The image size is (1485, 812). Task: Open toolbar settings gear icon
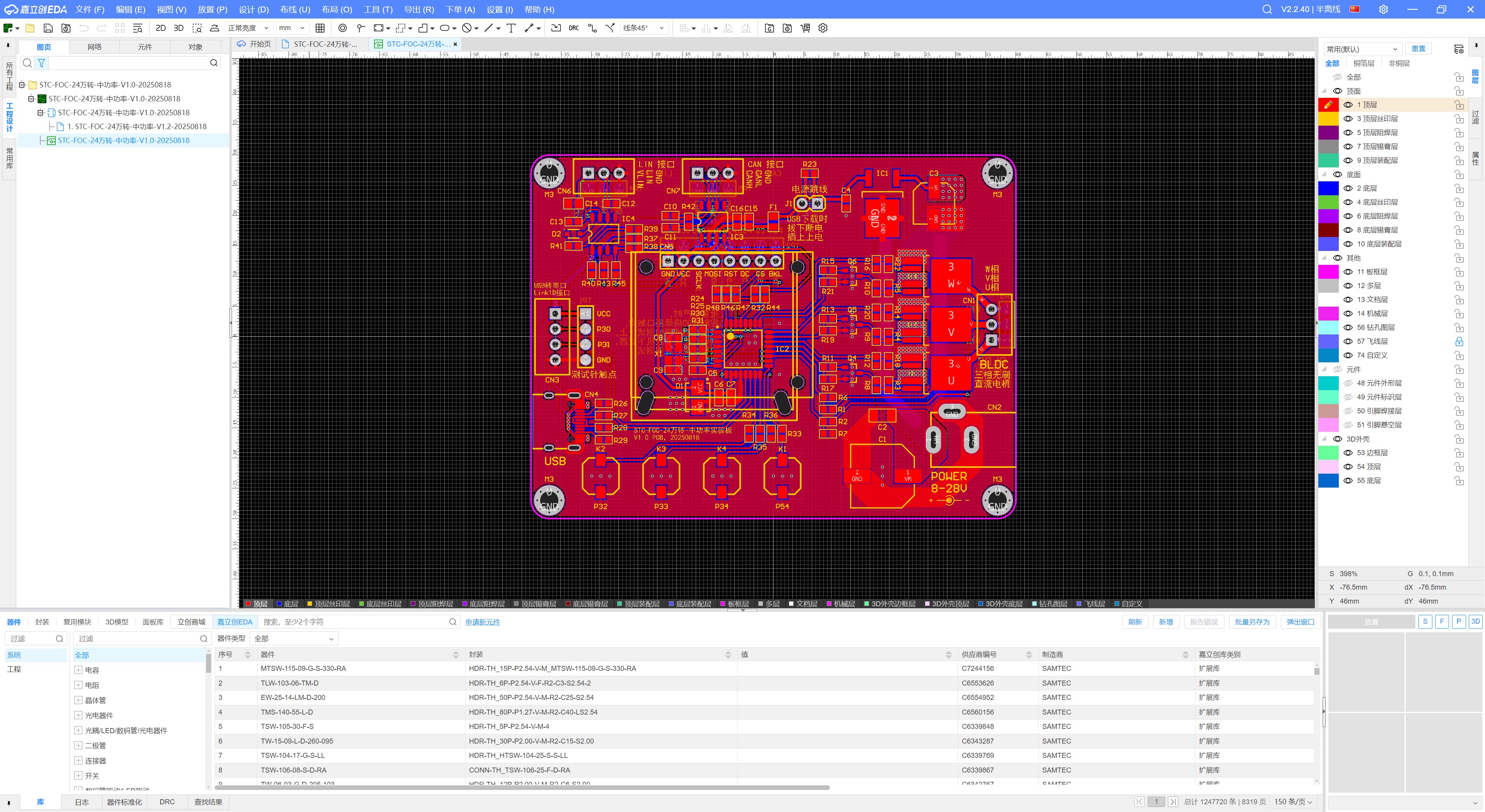click(823, 28)
